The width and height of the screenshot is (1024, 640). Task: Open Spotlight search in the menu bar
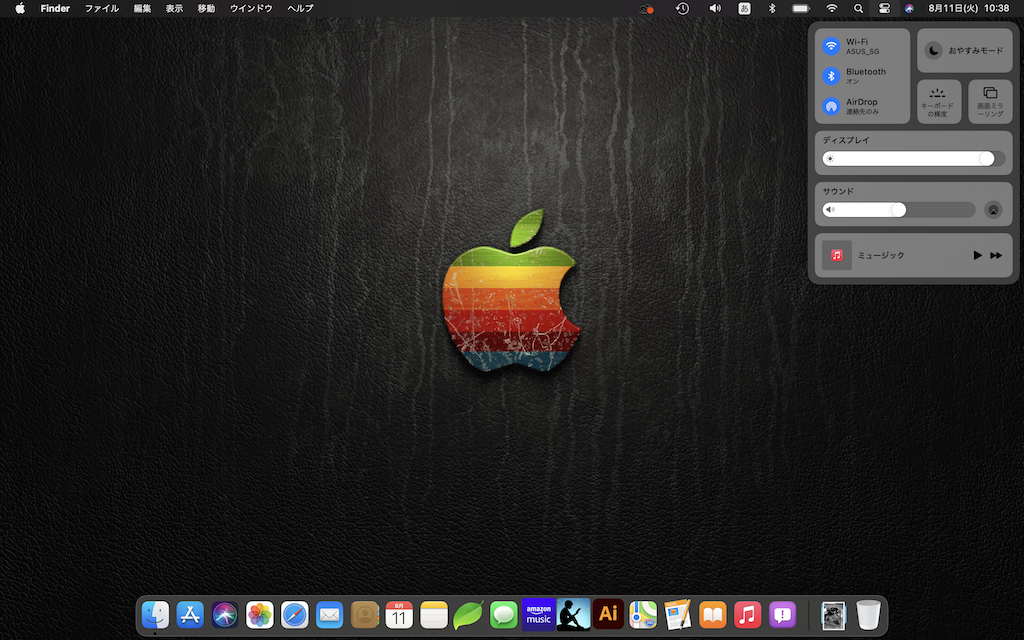pyautogui.click(x=858, y=8)
